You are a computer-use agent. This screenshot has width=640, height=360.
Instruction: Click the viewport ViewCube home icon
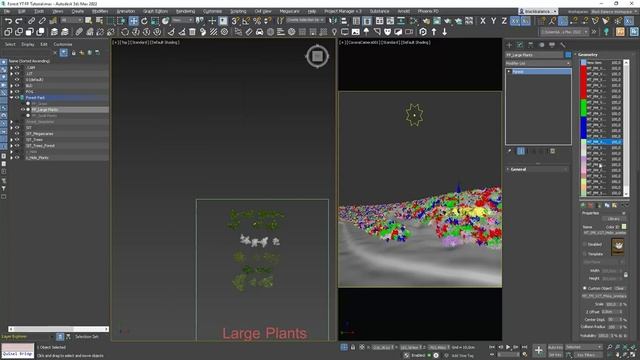(317, 56)
